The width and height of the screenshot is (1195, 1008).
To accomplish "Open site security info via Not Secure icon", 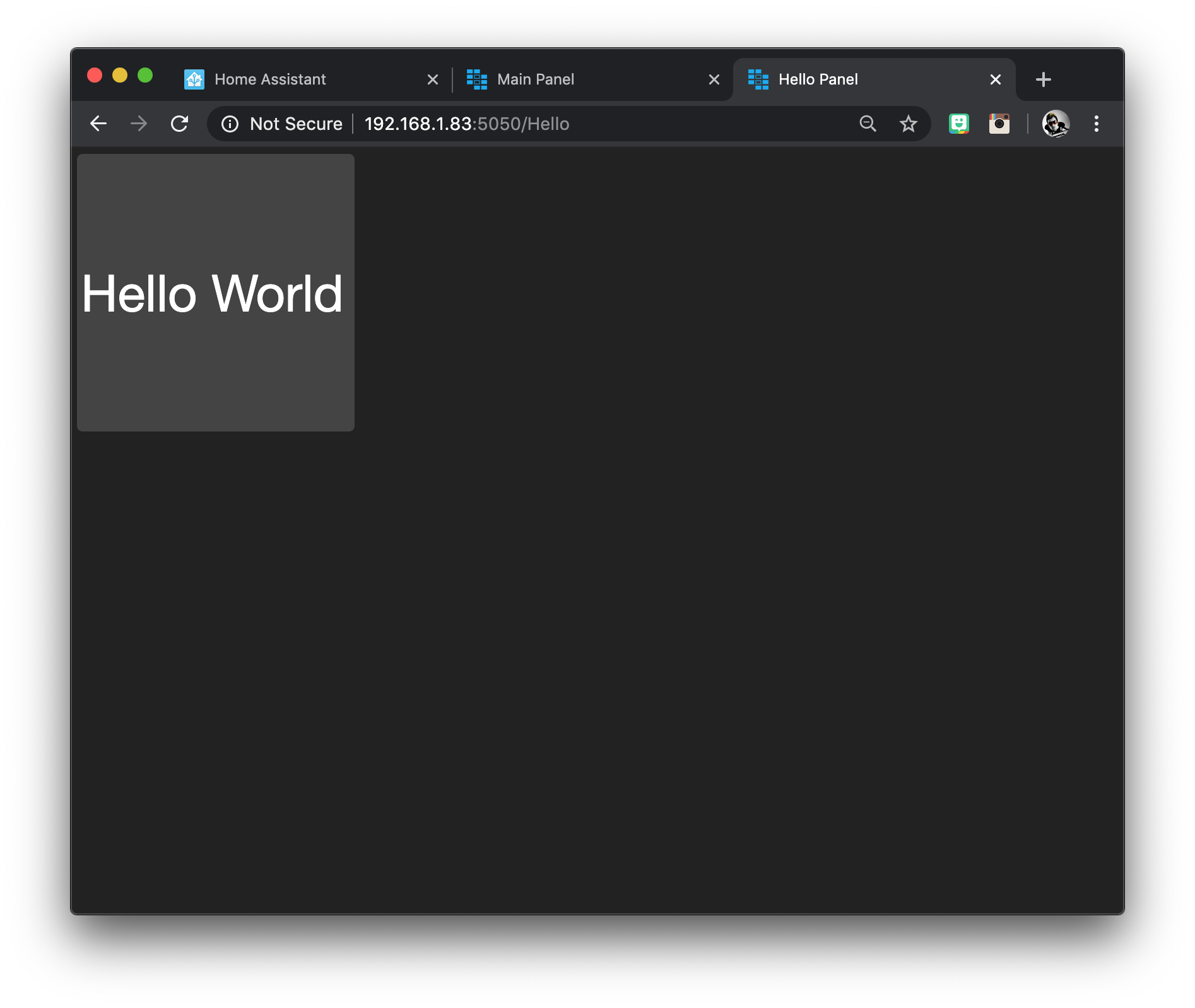I will point(230,124).
